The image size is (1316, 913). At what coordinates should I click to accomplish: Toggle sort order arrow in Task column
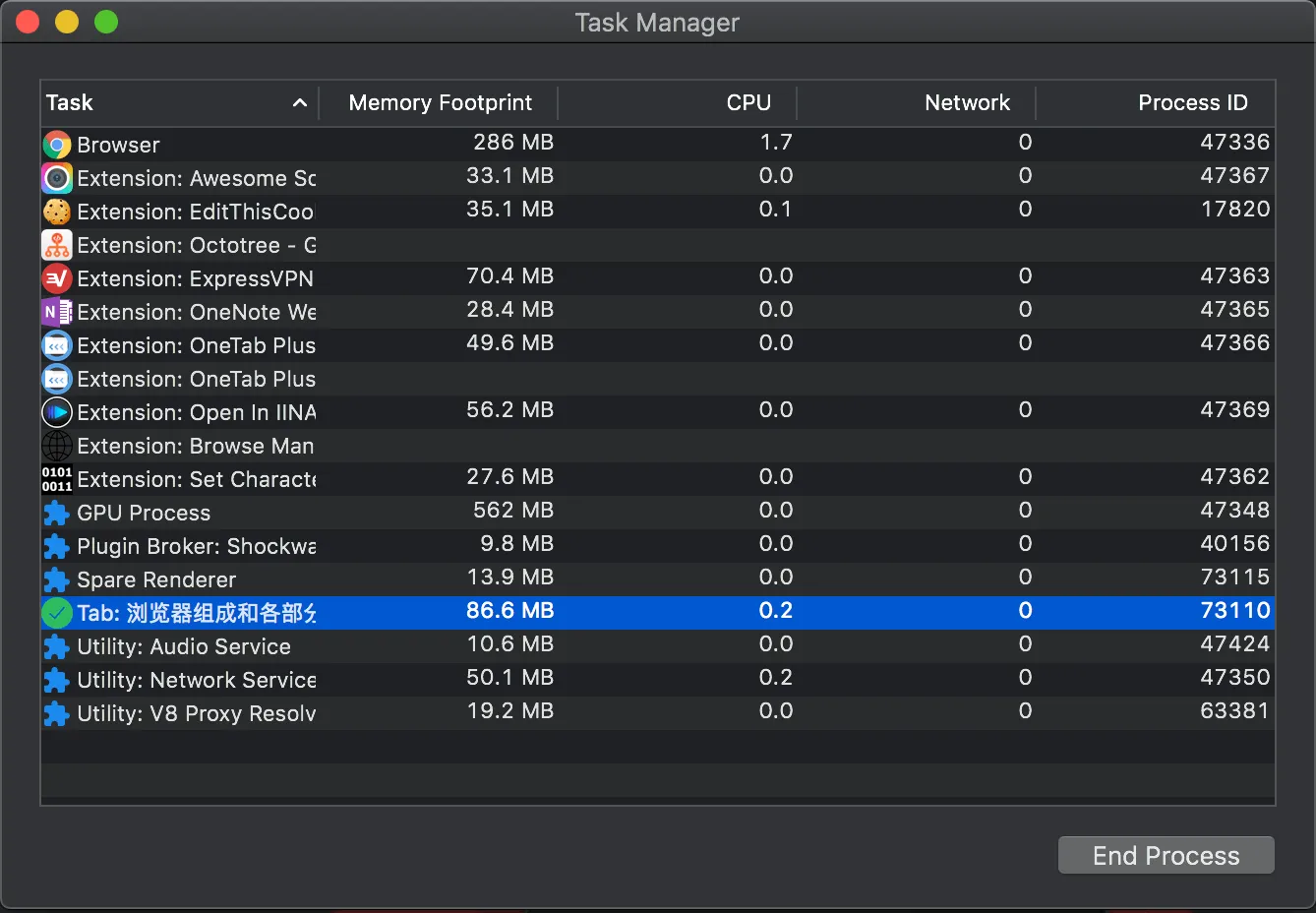(300, 103)
